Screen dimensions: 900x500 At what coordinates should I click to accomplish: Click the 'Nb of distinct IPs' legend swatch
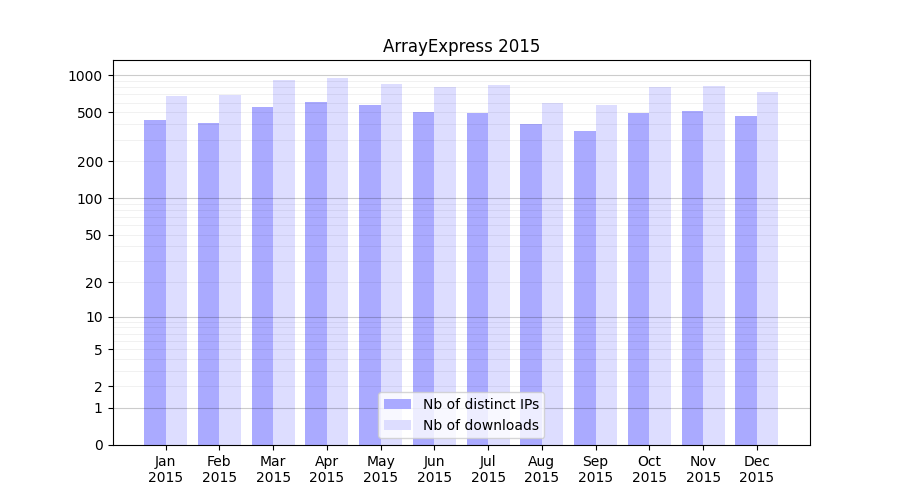coord(397,404)
